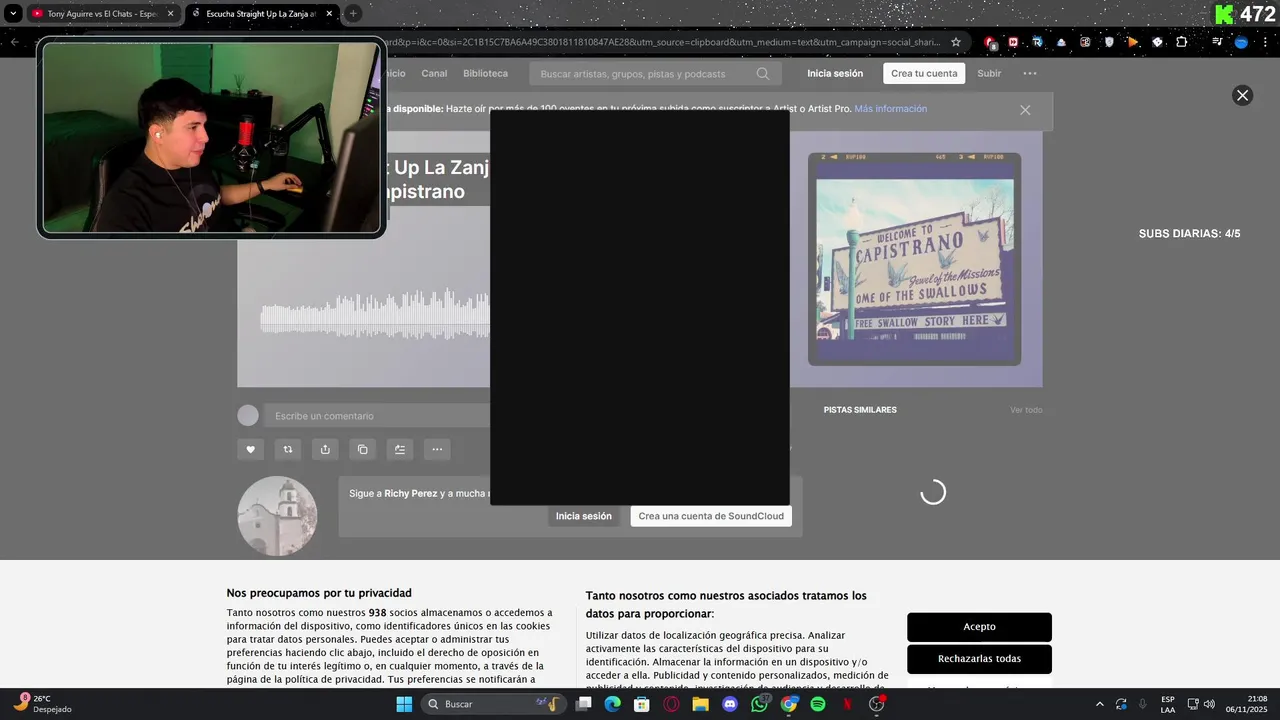Open the Más información link
Screen dimensions: 1280x720
(x=890, y=109)
